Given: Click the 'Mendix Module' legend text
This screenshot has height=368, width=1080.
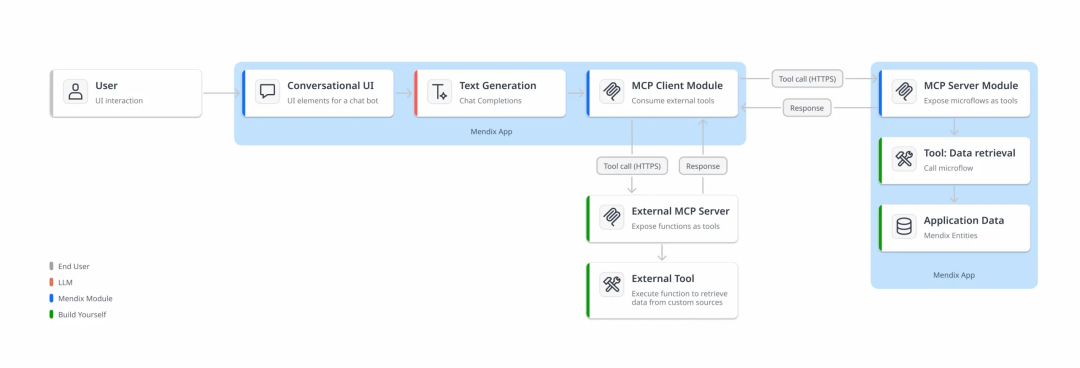Looking at the screenshot, I should point(85,298).
